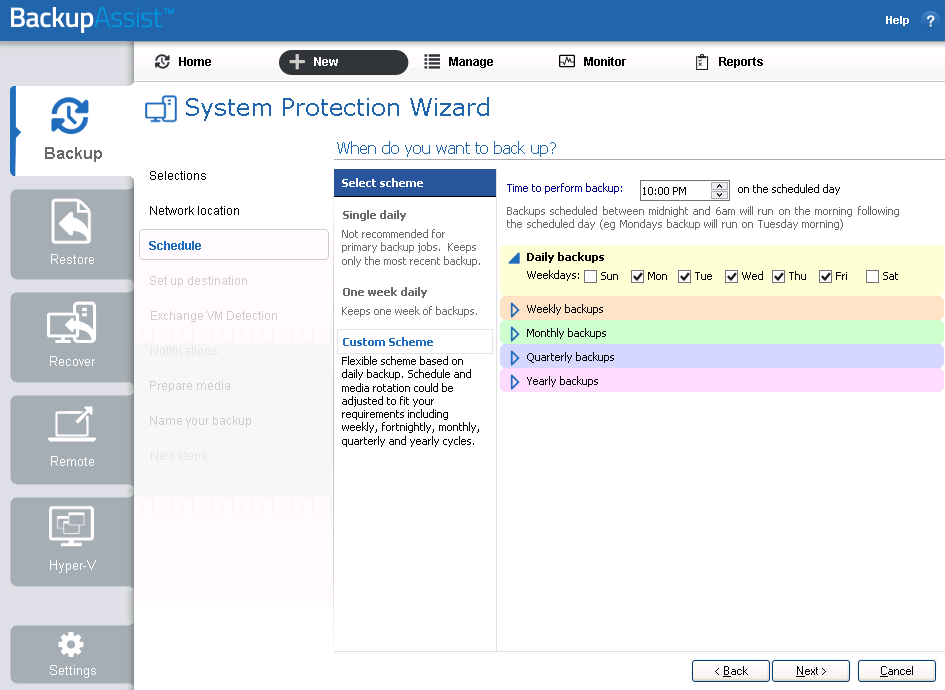Select the Network location wizard step
The image size is (945, 690).
click(194, 210)
